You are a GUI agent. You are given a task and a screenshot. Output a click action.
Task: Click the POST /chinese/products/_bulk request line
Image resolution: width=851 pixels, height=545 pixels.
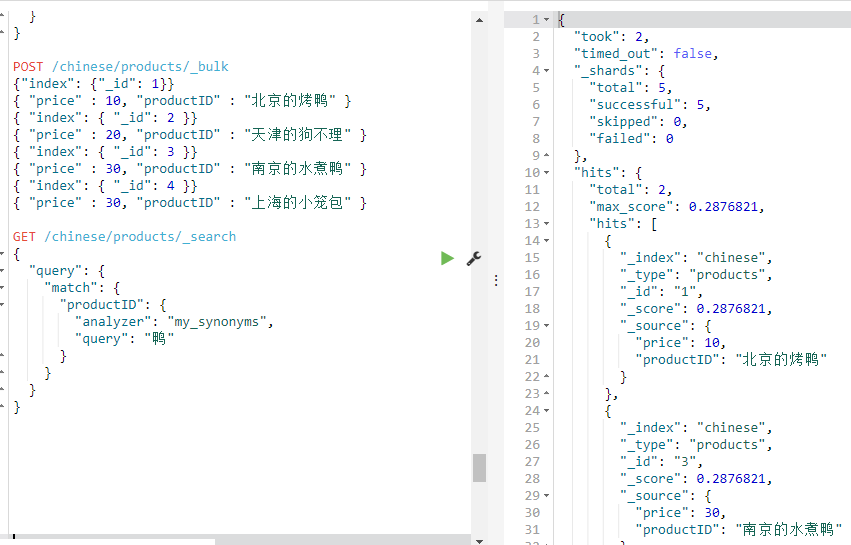(x=120, y=67)
